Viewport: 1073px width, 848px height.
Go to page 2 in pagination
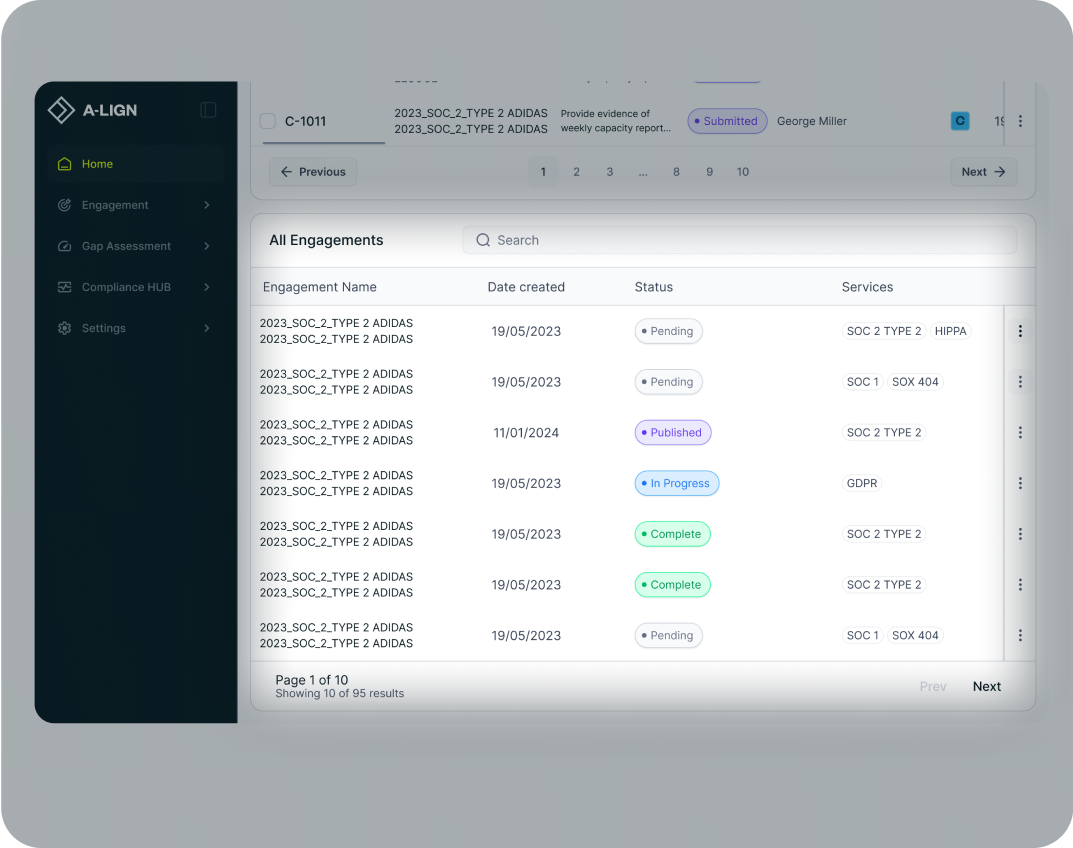(576, 172)
